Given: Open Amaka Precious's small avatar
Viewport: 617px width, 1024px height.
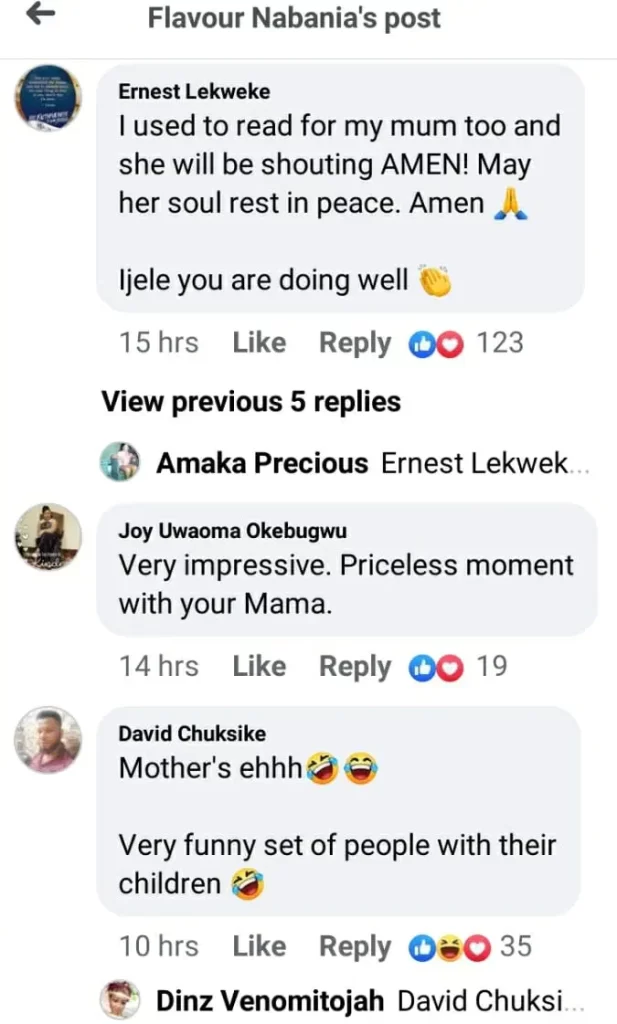Looking at the screenshot, I should (120, 462).
